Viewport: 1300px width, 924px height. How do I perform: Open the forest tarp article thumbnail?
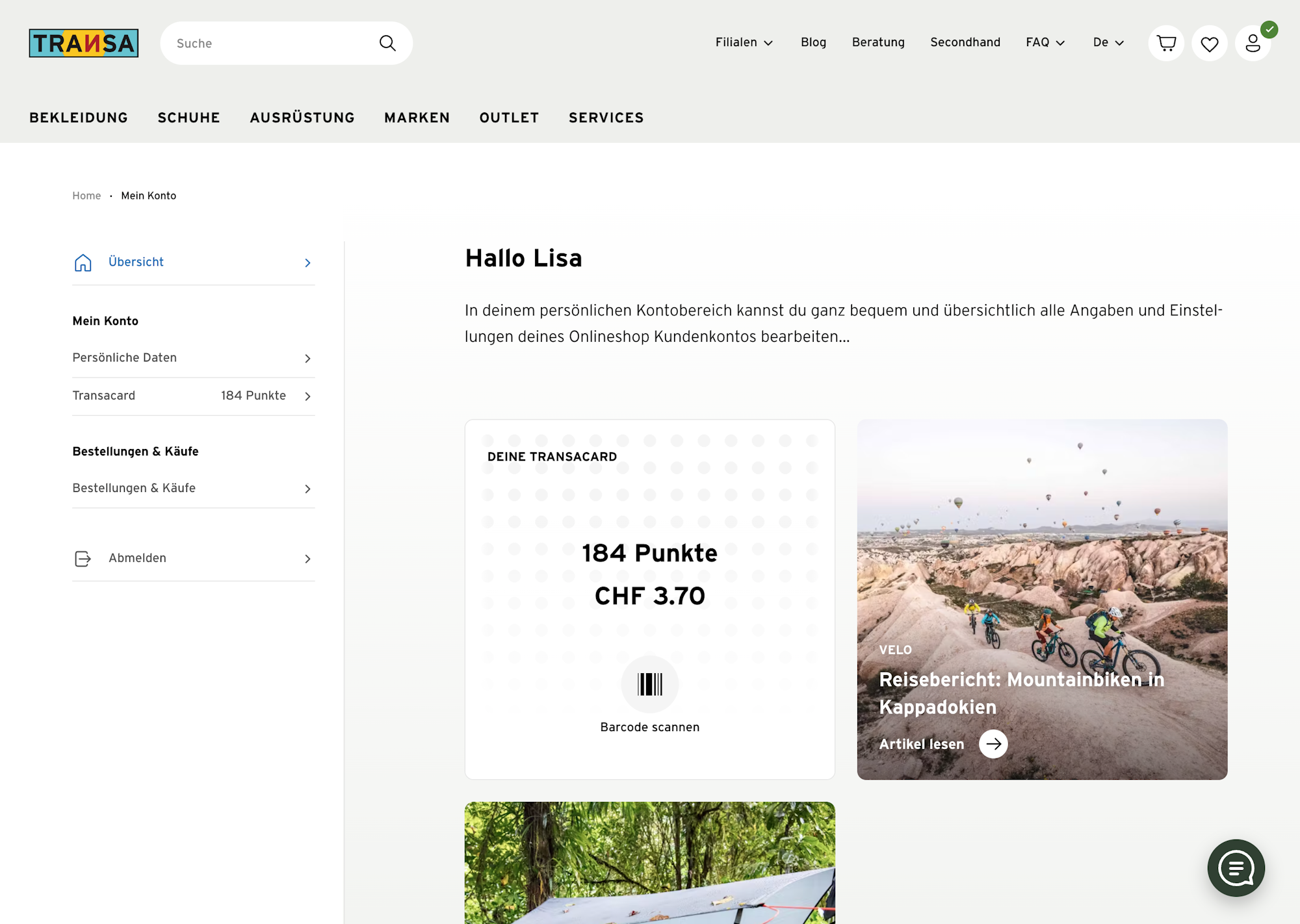click(x=650, y=863)
